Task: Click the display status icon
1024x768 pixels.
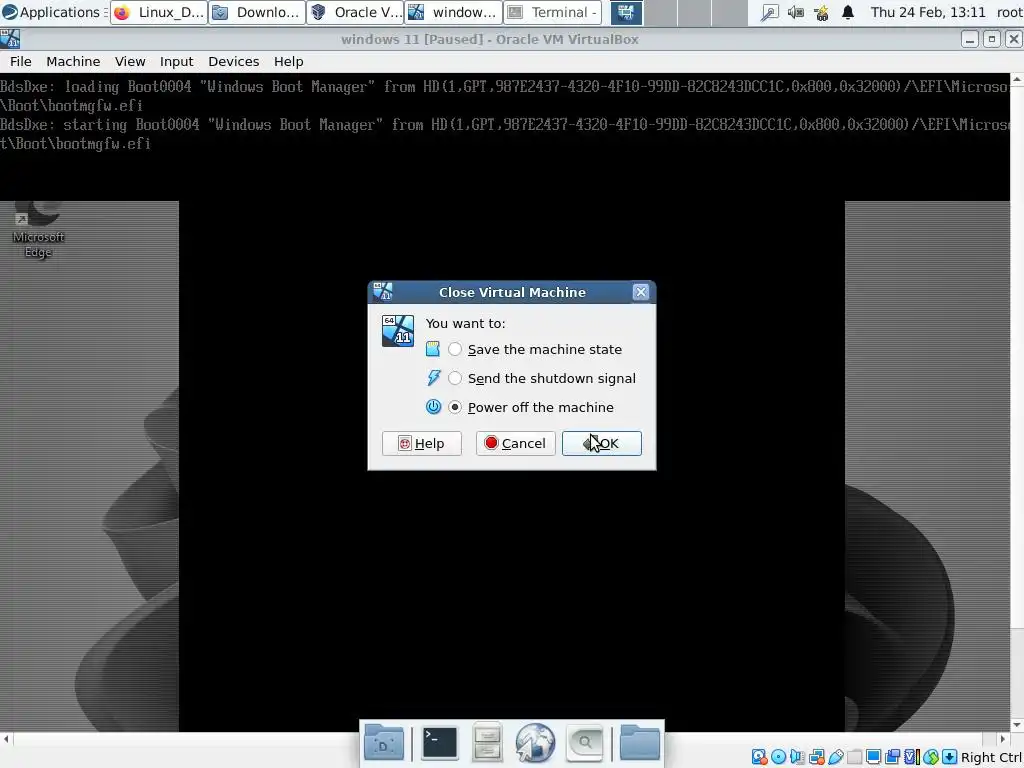Action: [x=873, y=757]
